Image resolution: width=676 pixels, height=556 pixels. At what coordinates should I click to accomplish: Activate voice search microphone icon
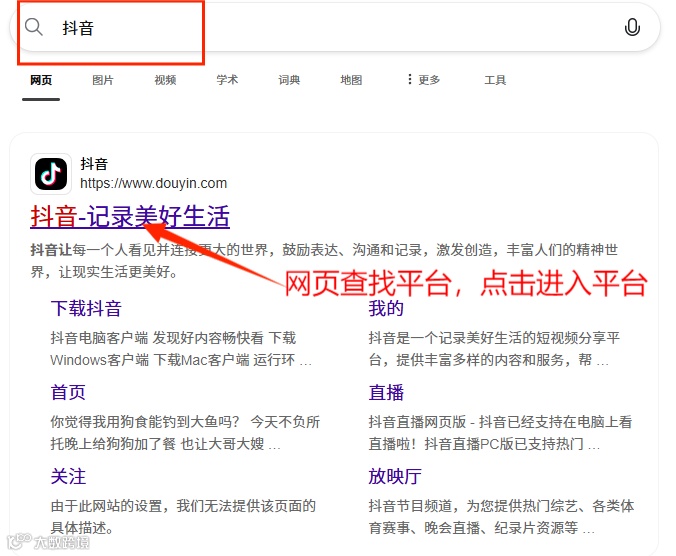click(x=632, y=27)
